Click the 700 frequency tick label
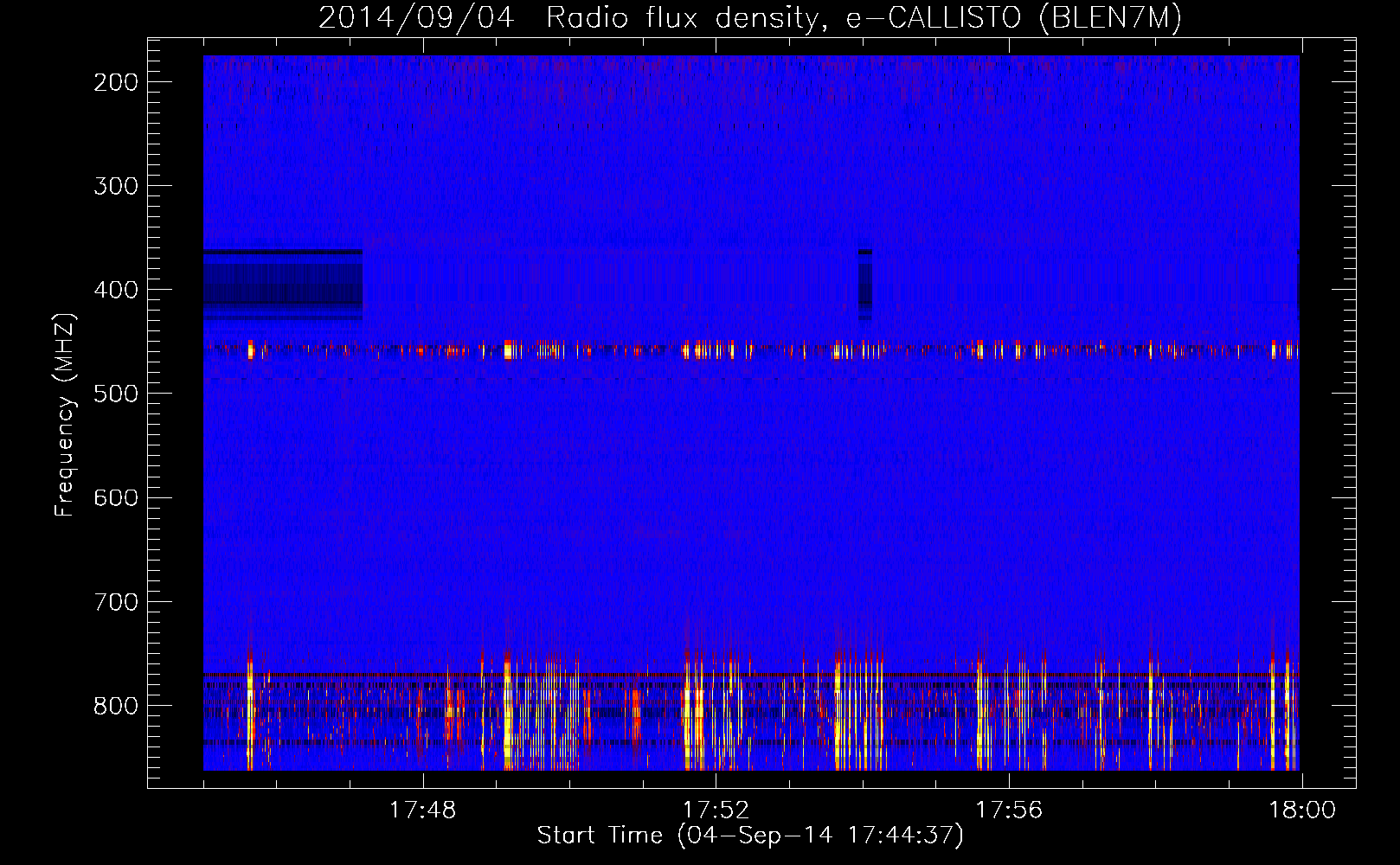1400x865 pixels. point(116,601)
